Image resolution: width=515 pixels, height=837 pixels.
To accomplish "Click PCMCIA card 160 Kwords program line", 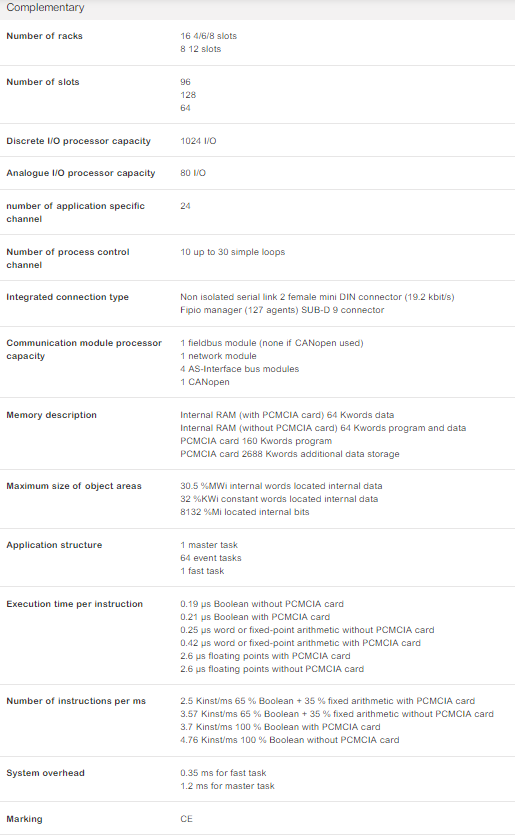I will click(x=256, y=441).
